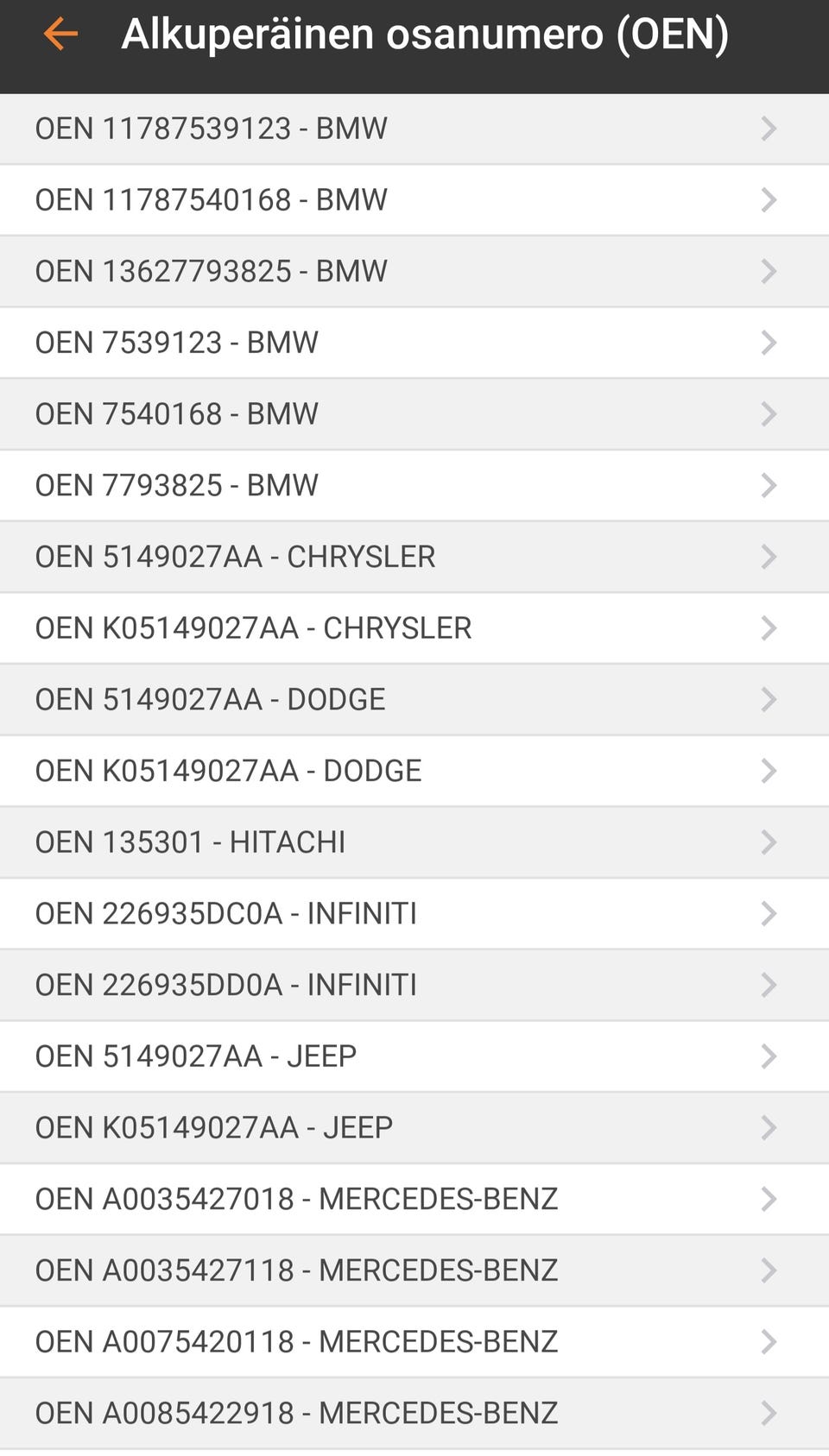Viewport: 829px width, 1456px height.
Task: Expand chevron for OEN 11787540168 BMW
Action: 768,200
